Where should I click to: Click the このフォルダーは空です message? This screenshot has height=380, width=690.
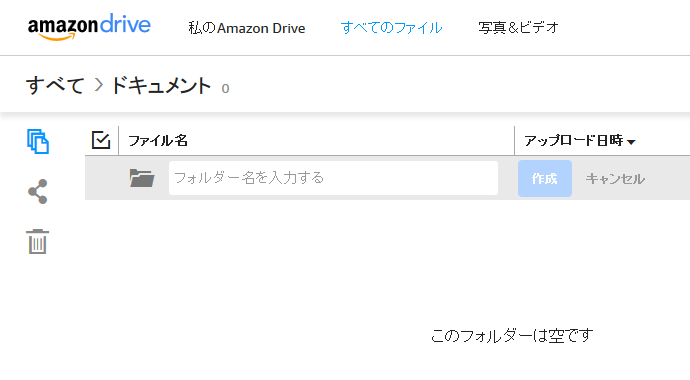coord(512,336)
